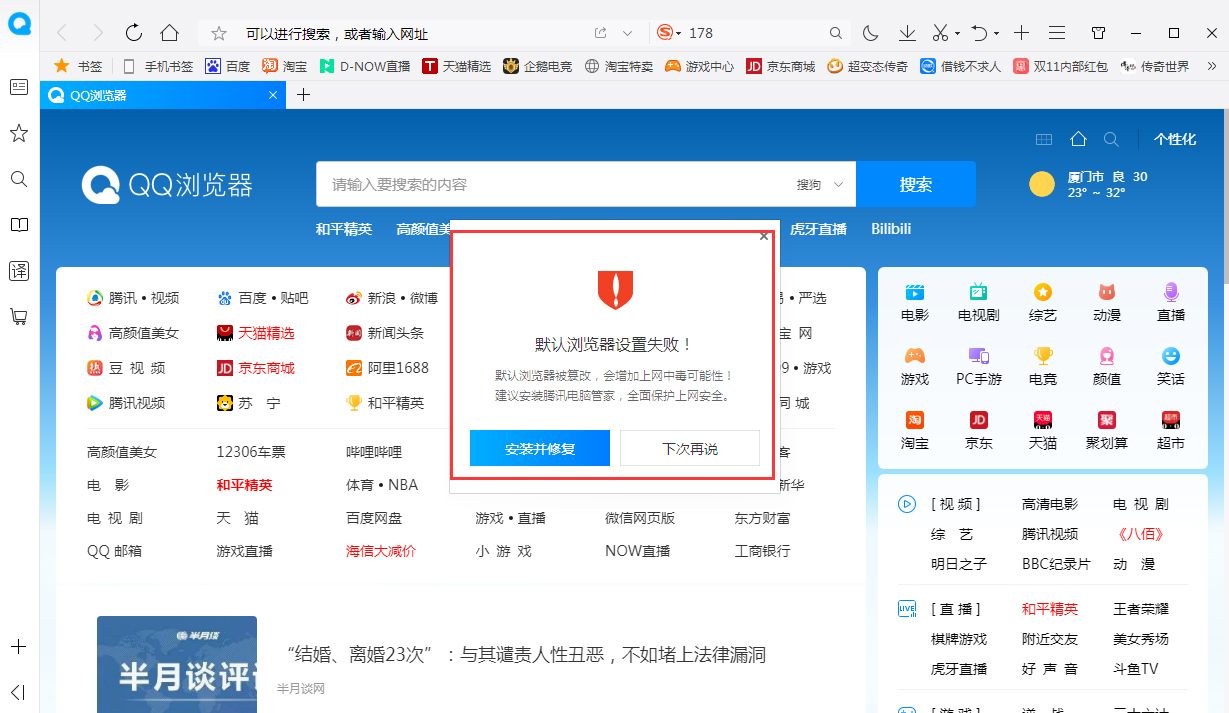Viewport: 1229px width, 713px height.
Task: Click 安装并修复 in the dialog
Action: 539,447
